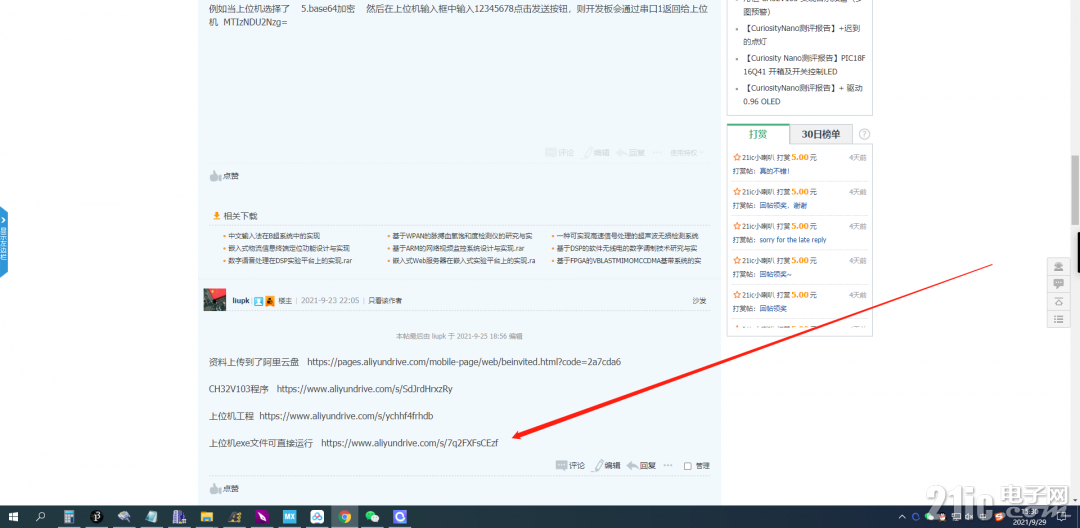Open download 基于DSP的软件无线电的数字调制技术研究
This screenshot has height=528, width=1080.
627,249
